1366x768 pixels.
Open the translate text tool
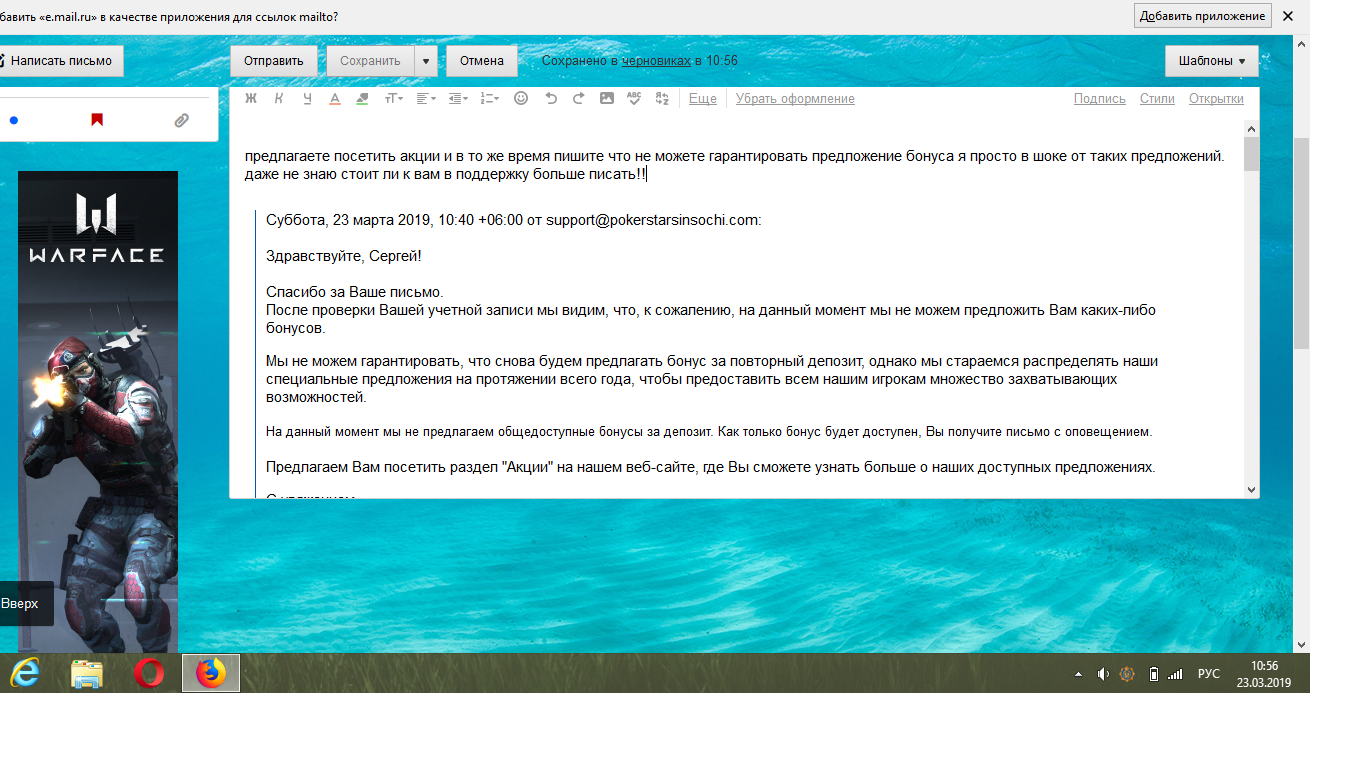(x=662, y=99)
